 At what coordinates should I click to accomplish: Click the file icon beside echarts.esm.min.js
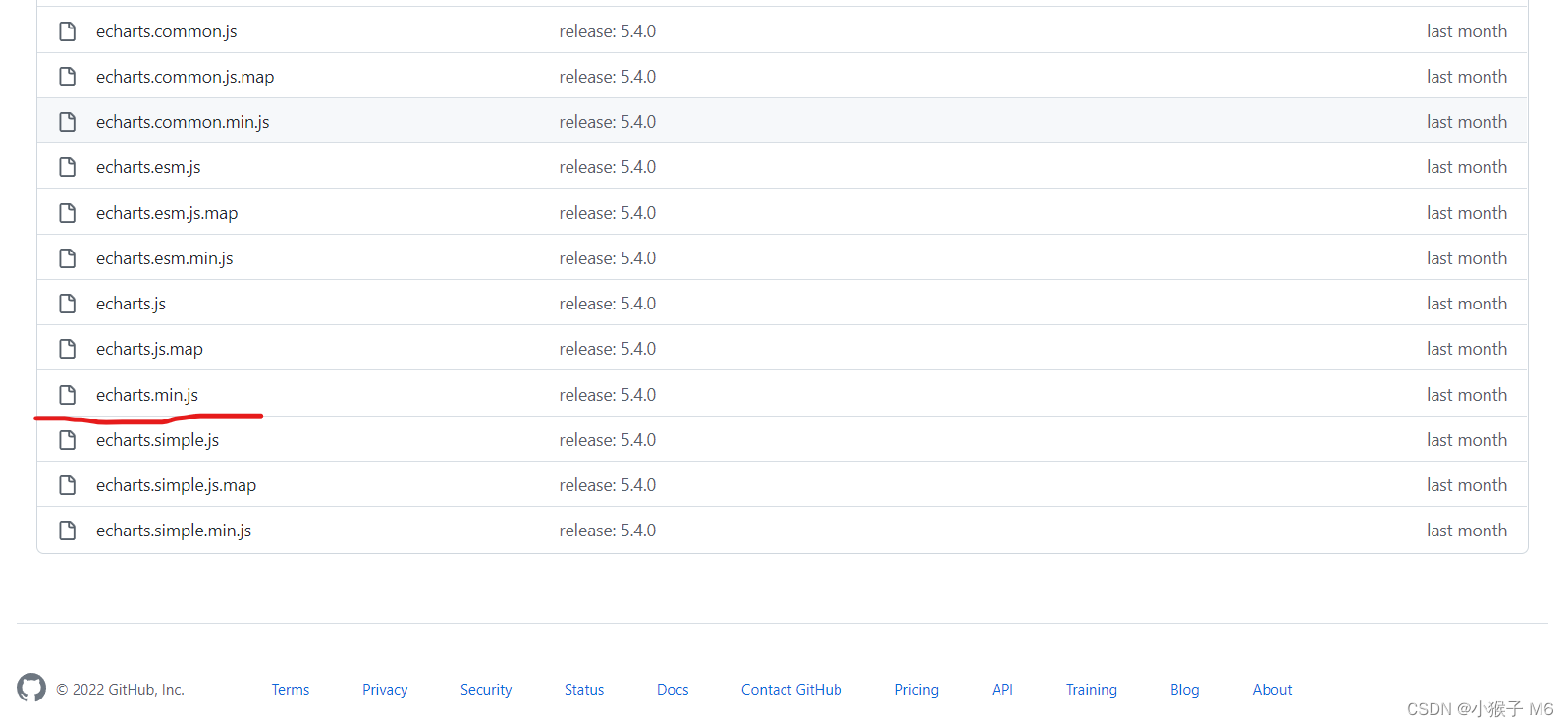(x=67, y=258)
